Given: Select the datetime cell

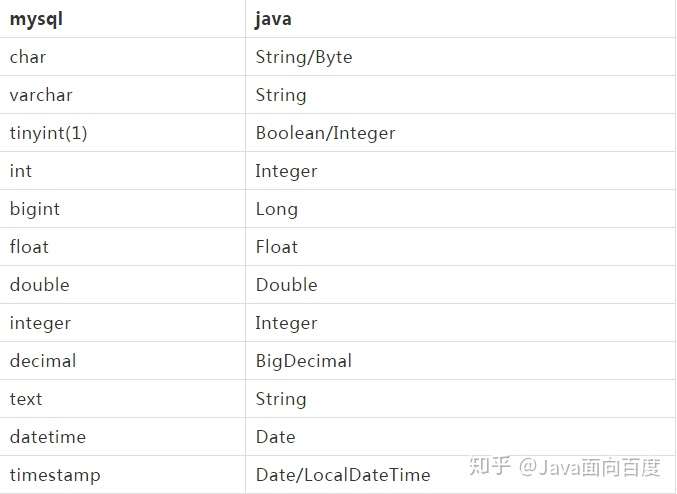Looking at the screenshot, I should coord(48,437).
